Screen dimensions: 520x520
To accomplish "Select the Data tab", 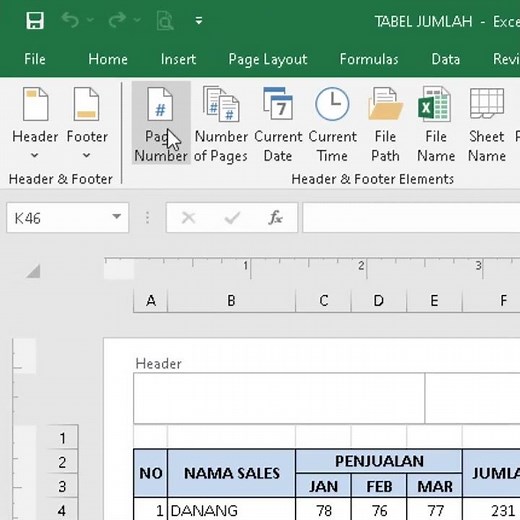I will [446, 59].
